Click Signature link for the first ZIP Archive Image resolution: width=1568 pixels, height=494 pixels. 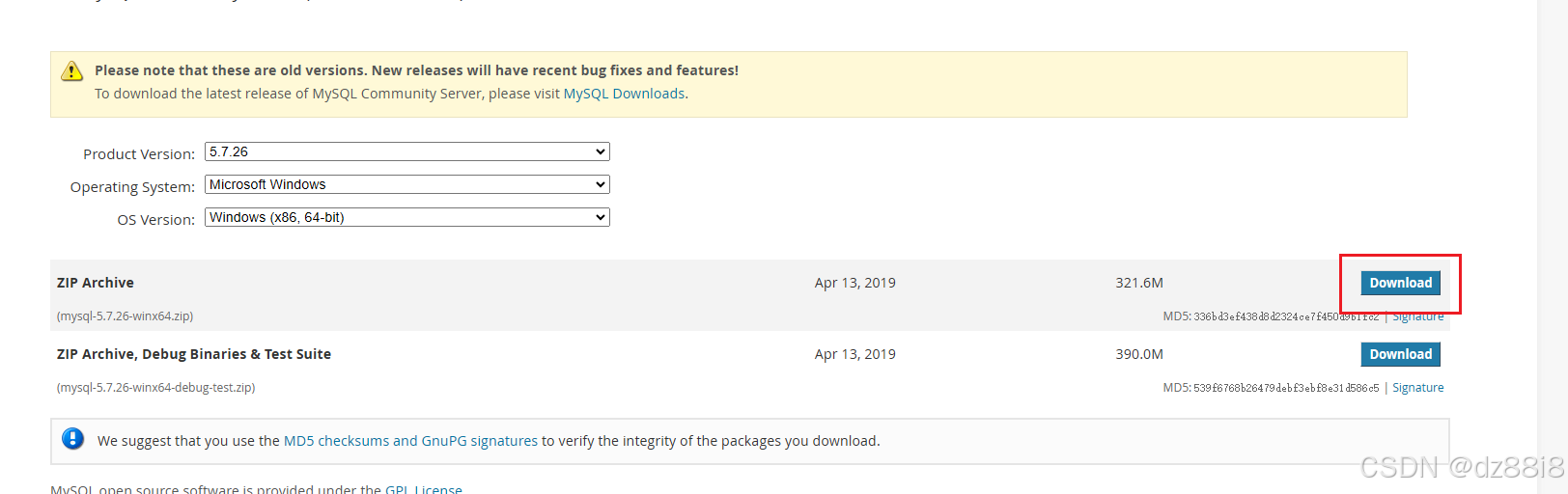pos(1417,316)
